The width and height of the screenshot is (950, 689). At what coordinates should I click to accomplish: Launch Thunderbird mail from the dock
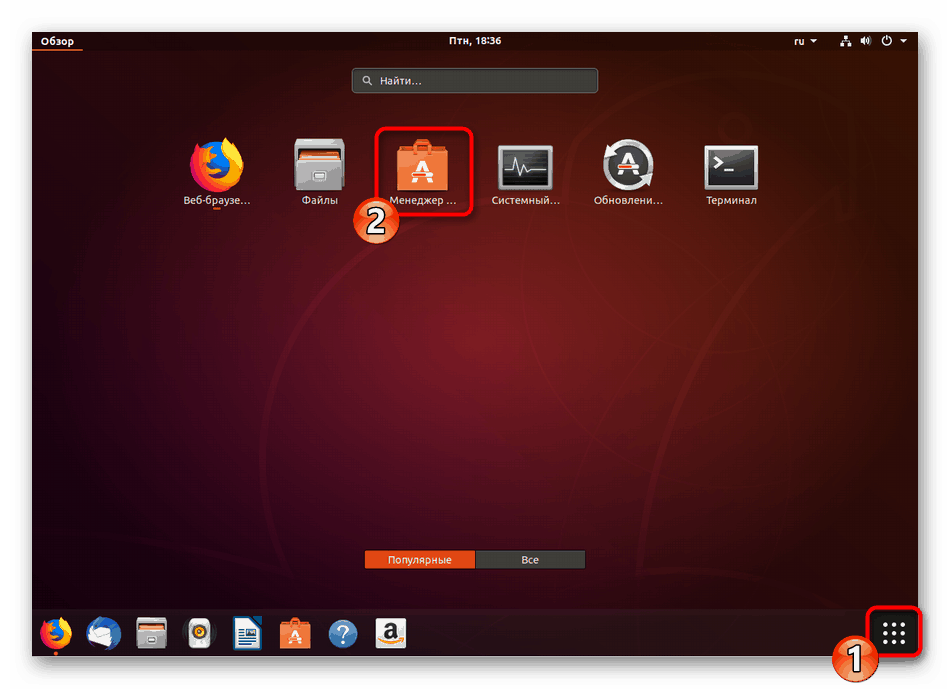click(x=103, y=633)
